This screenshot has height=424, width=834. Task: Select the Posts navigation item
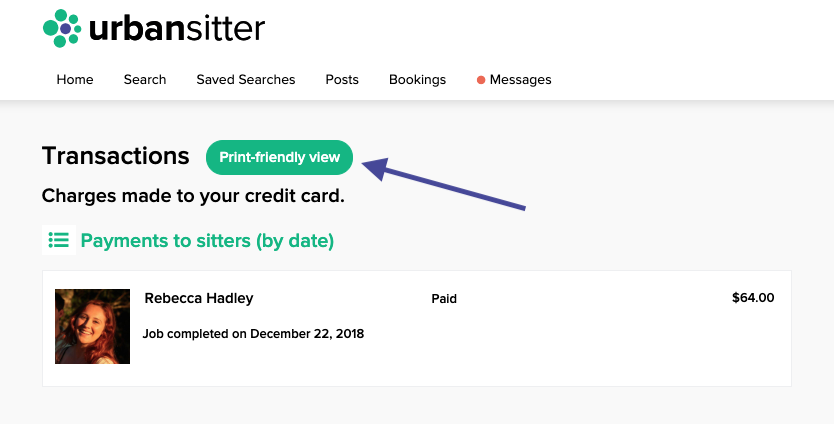pyautogui.click(x=342, y=79)
